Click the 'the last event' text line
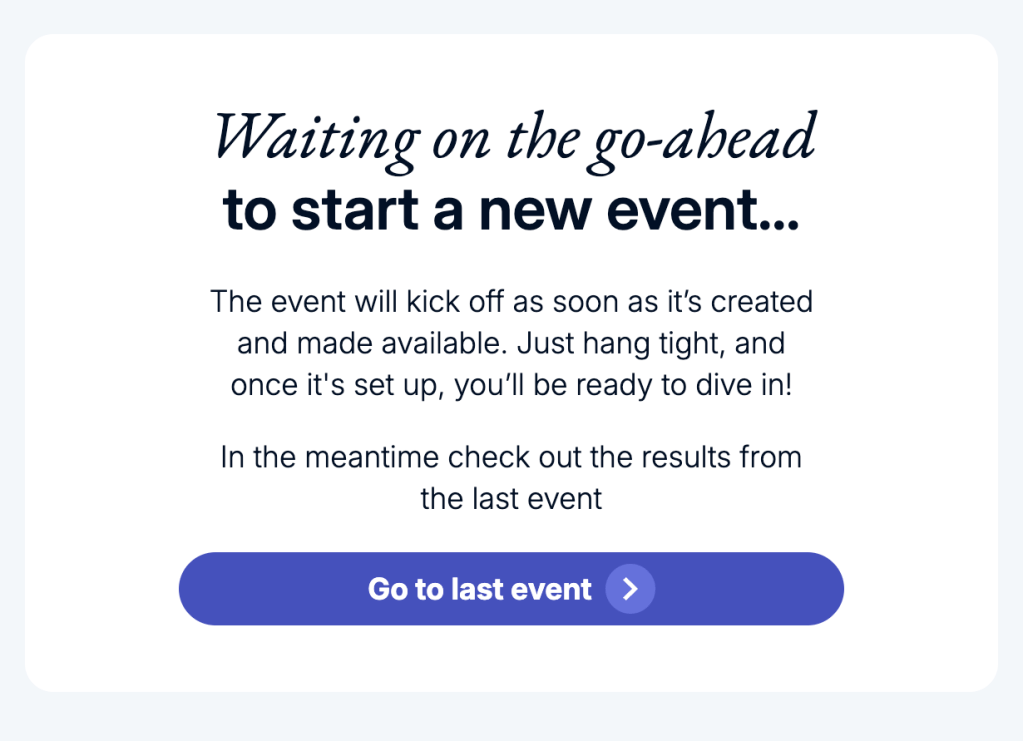1023x741 pixels. click(511, 498)
